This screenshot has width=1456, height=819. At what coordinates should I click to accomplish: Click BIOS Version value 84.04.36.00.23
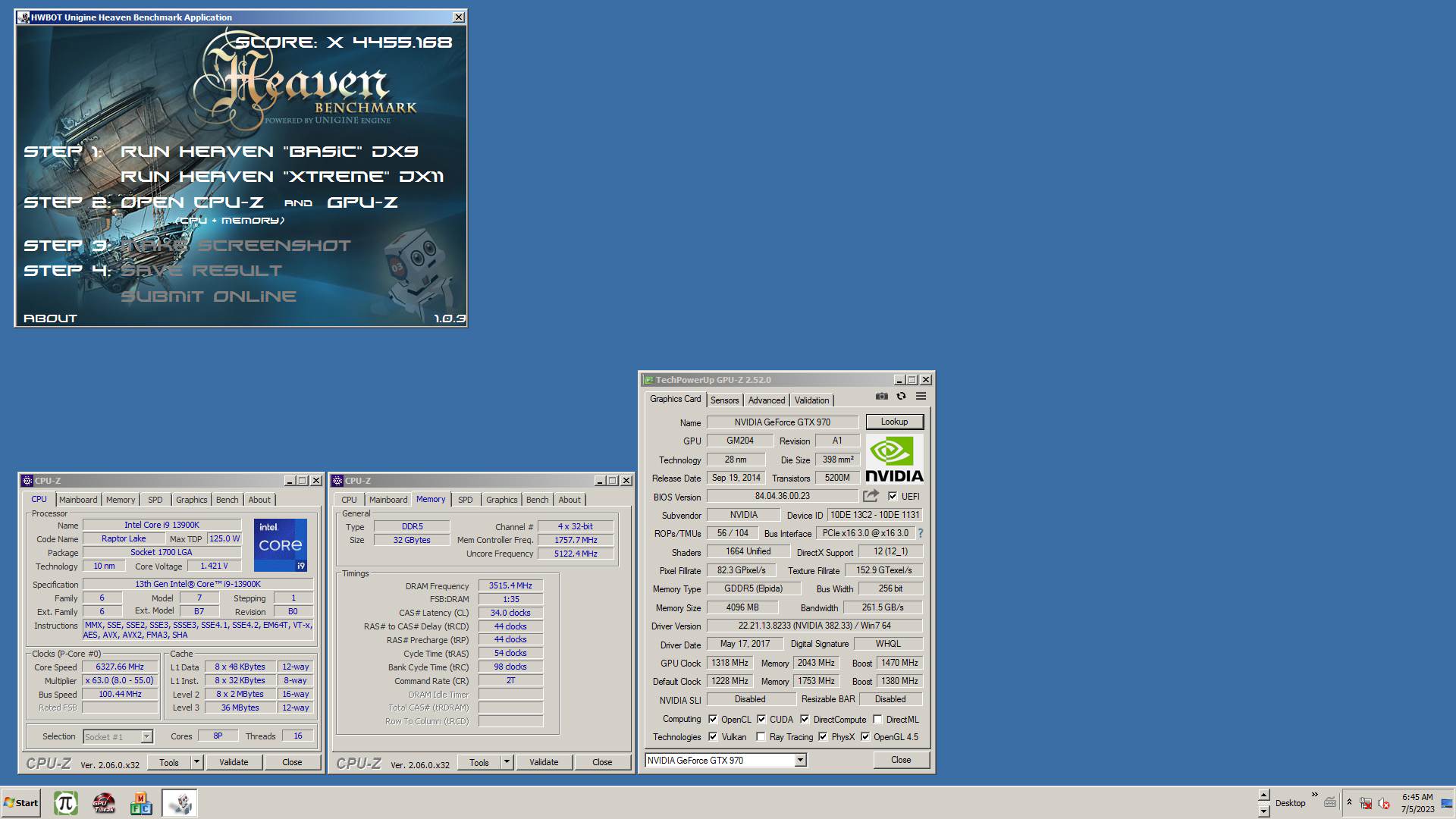783,496
